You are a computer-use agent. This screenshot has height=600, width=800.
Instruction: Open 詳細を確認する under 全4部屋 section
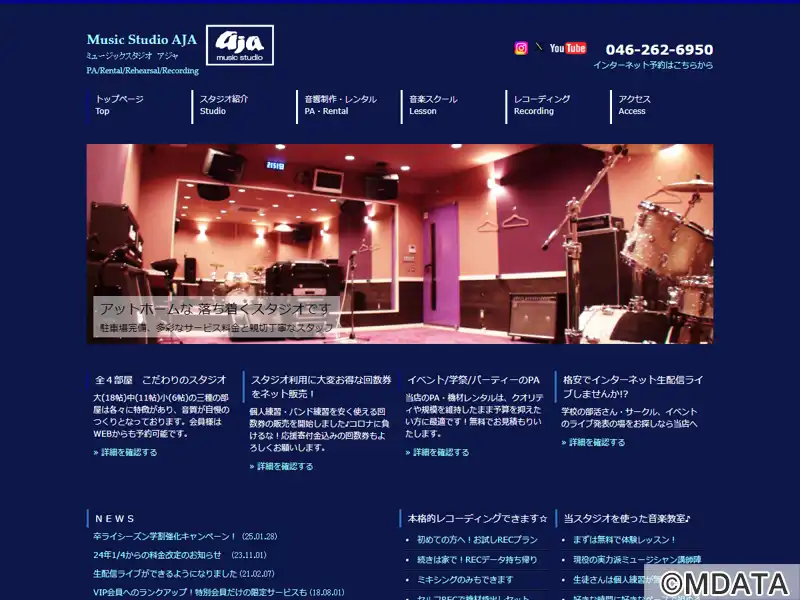click(x=126, y=452)
